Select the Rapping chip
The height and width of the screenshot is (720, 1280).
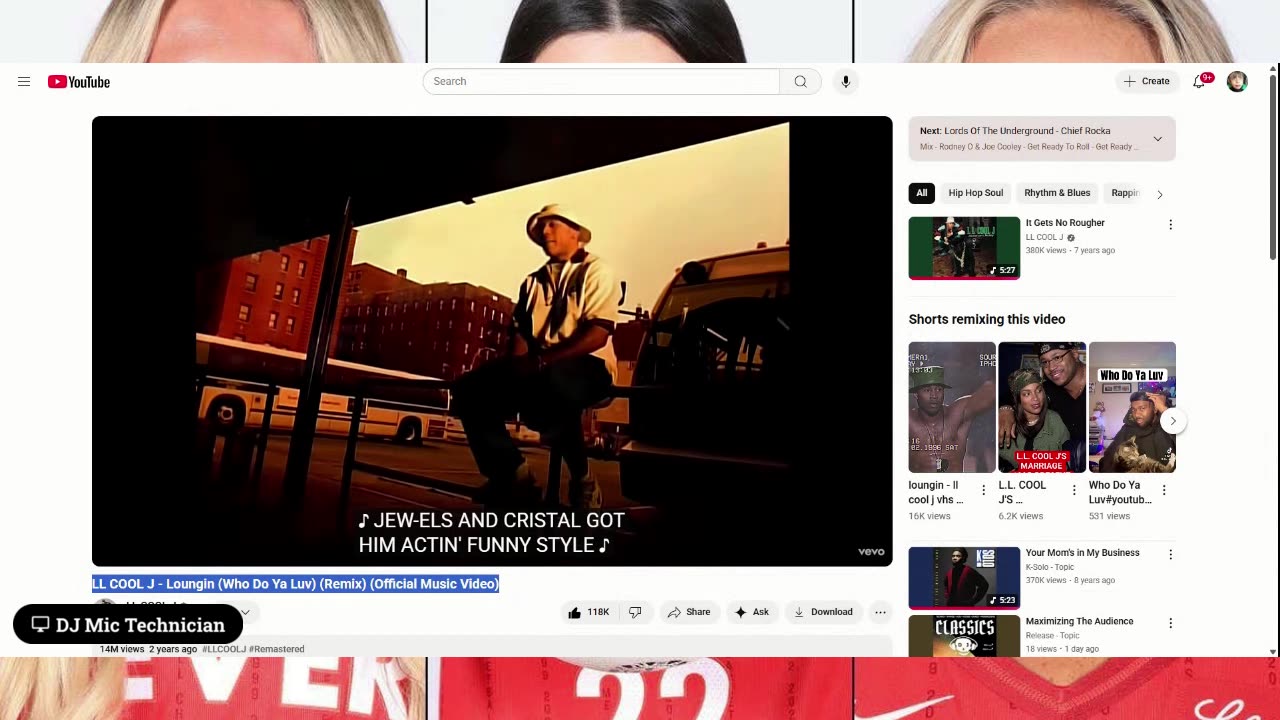point(1124,193)
